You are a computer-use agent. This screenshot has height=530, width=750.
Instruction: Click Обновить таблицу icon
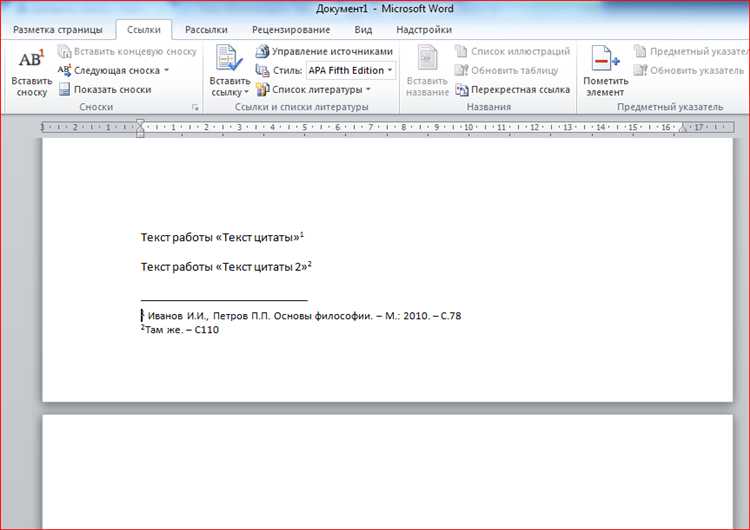tap(461, 70)
